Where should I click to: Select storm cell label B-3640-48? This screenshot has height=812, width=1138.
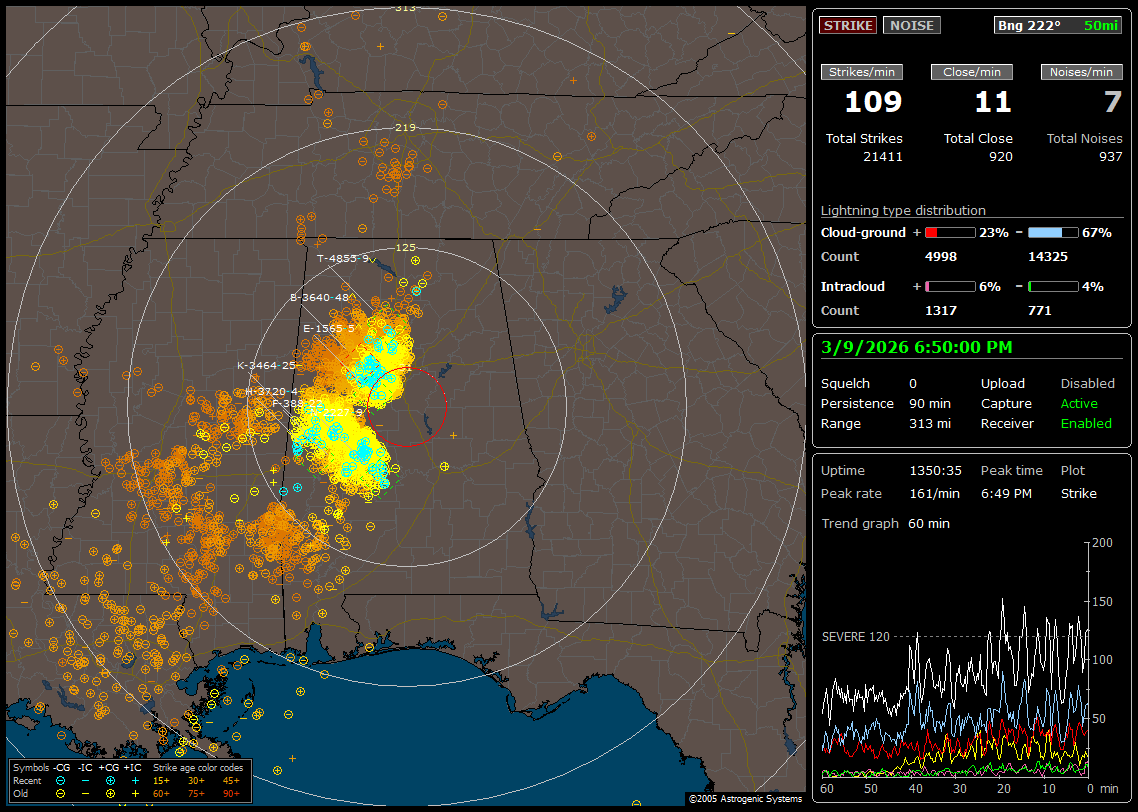[319, 297]
